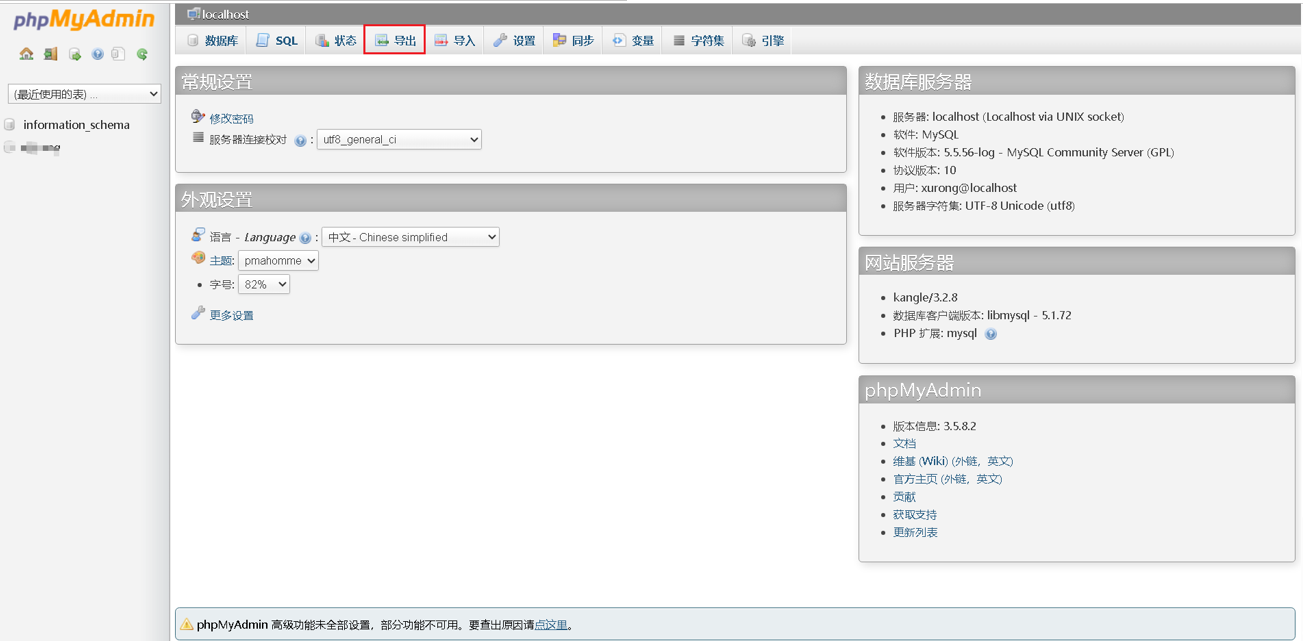1303x641 pixels.
Task: Open the 82% font size dropdown
Action: coord(264,285)
